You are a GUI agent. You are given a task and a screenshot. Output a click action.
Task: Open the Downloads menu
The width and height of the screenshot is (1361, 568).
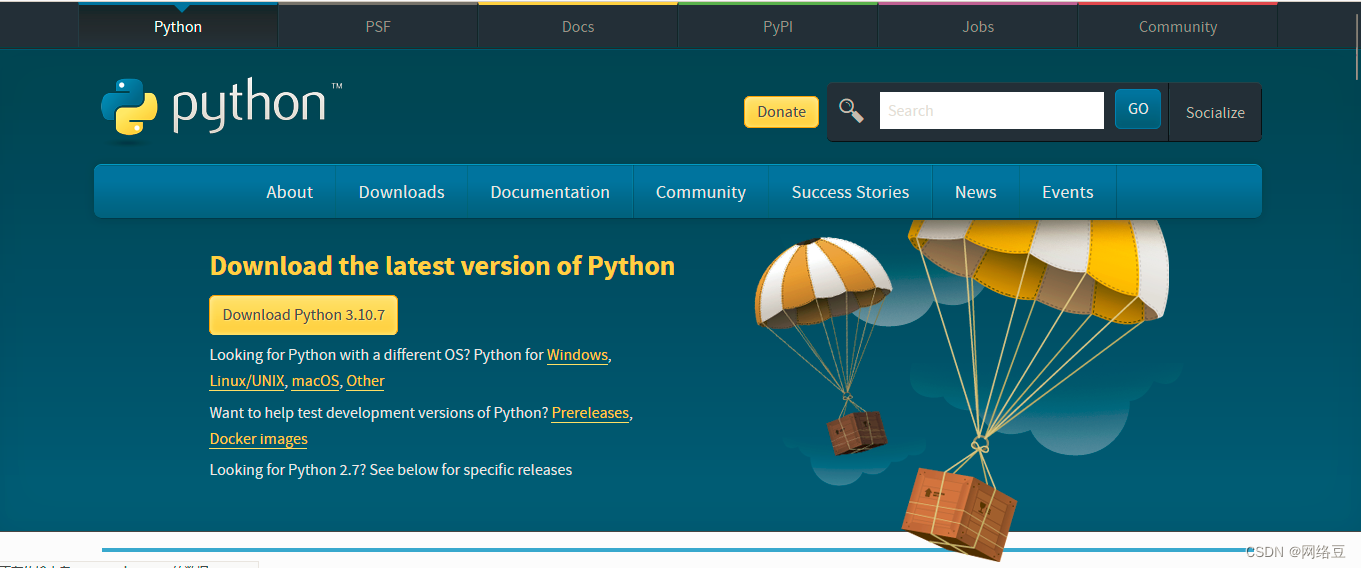402,192
